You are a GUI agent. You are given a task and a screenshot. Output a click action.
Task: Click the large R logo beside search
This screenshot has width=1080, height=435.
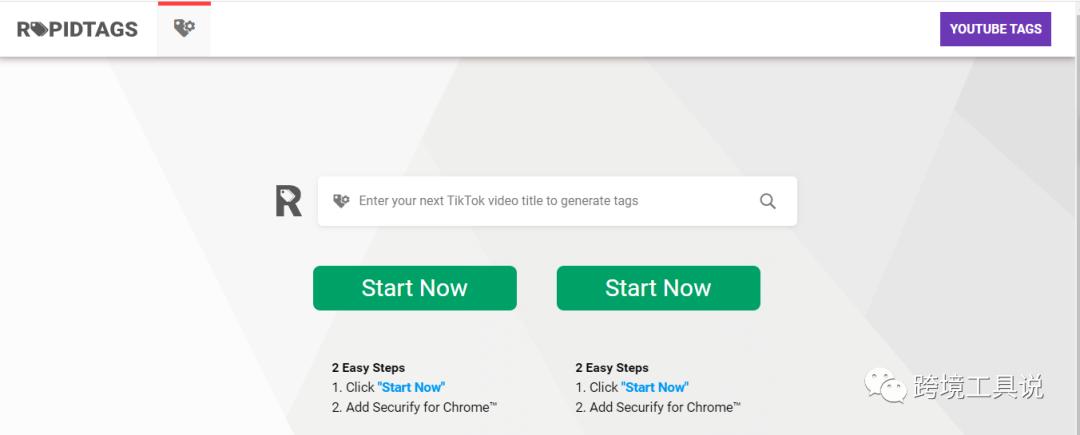click(289, 201)
